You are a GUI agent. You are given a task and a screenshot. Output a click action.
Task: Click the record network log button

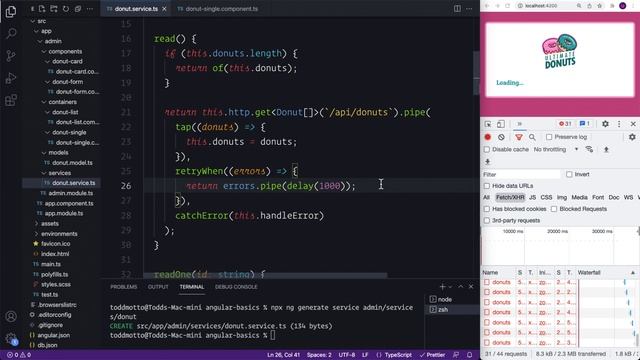(487, 137)
